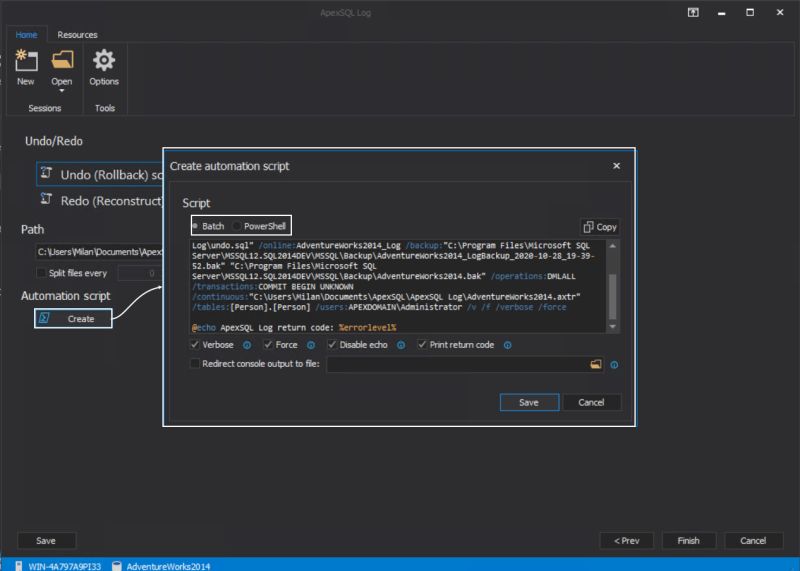
Task: Show info for the Verbose option
Action: 247,345
